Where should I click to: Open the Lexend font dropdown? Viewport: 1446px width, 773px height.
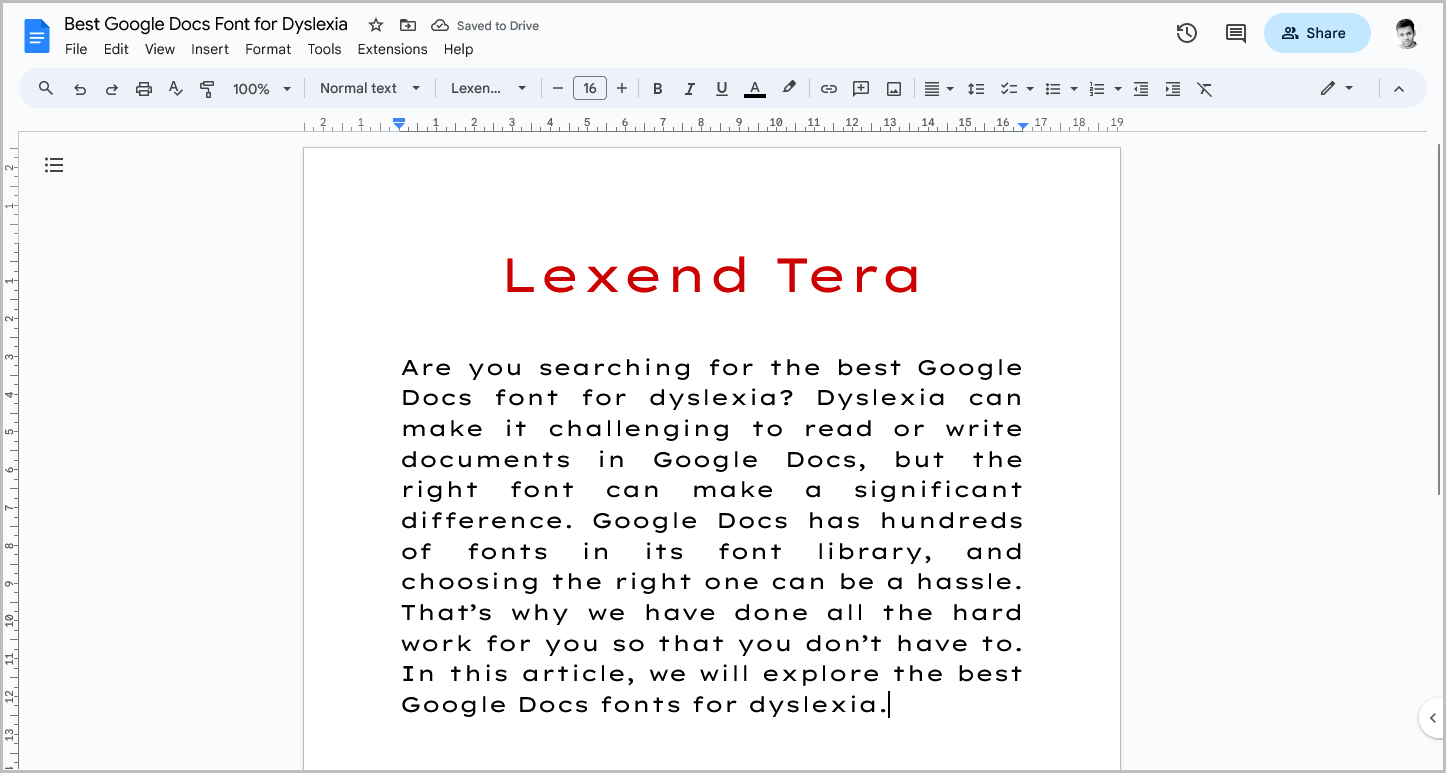coord(488,89)
